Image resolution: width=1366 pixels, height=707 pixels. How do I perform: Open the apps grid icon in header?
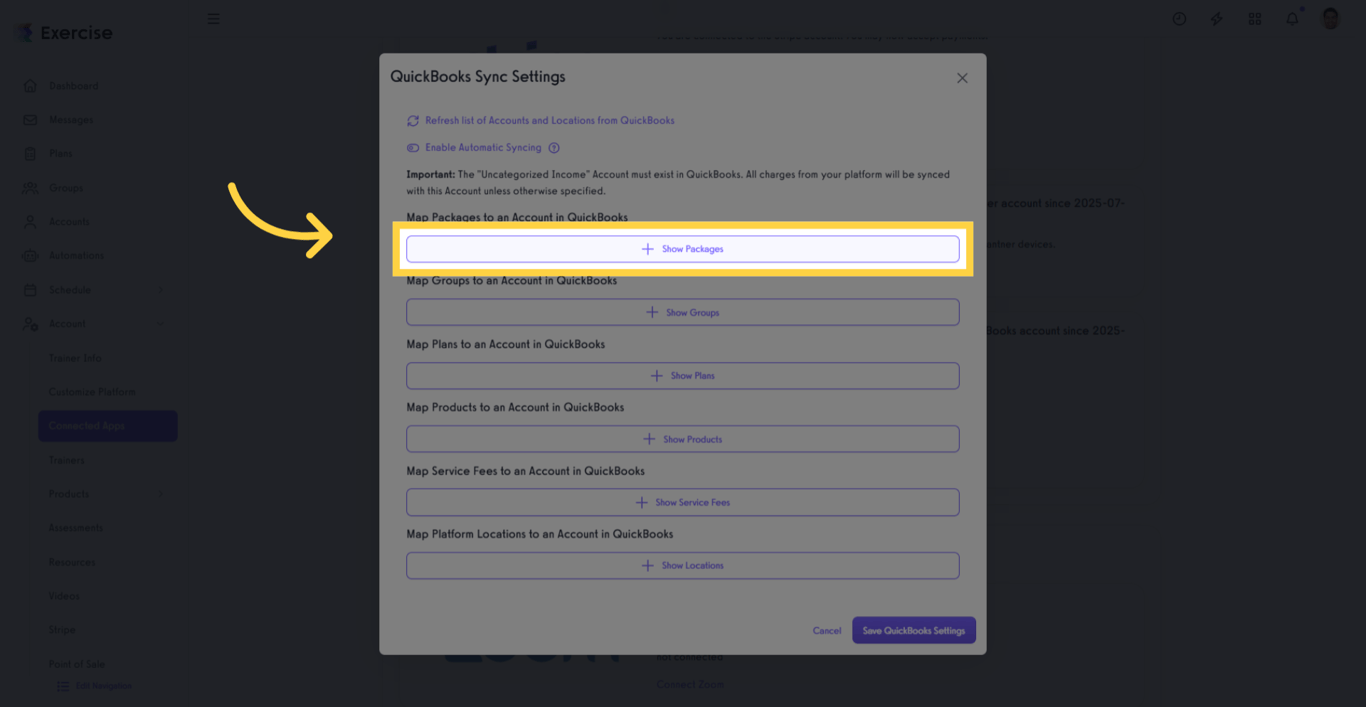pyautogui.click(x=1255, y=19)
